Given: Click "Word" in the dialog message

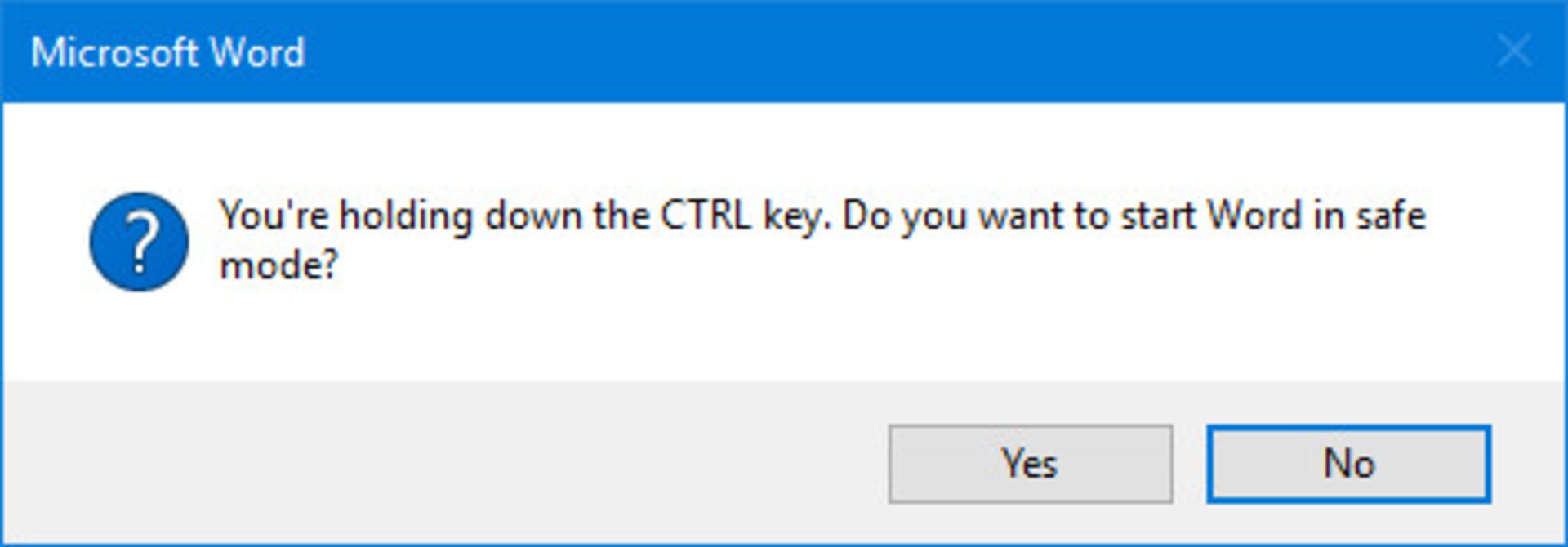Looking at the screenshot, I should pyautogui.click(x=1255, y=216).
